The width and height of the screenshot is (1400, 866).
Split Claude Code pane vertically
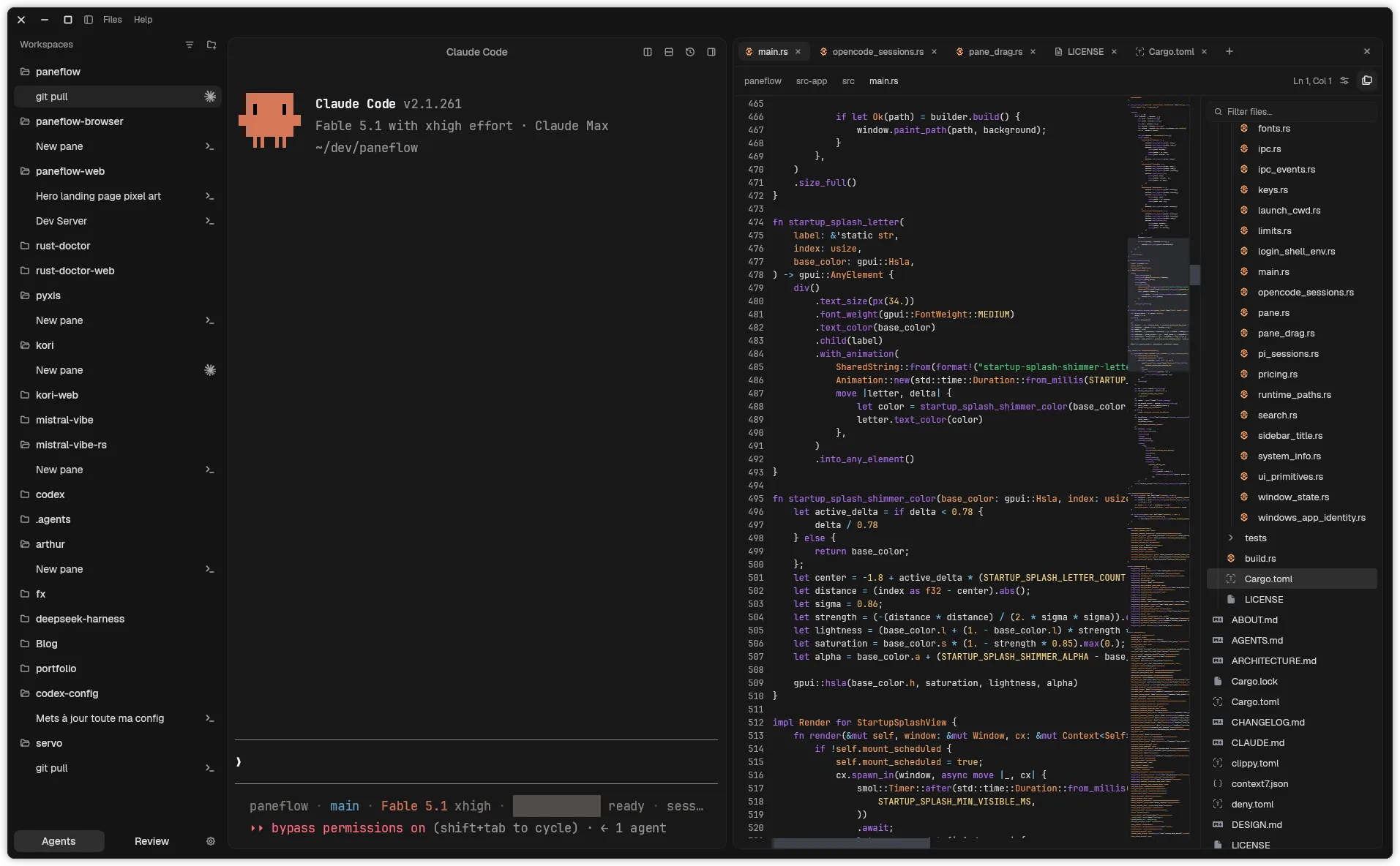[x=648, y=52]
